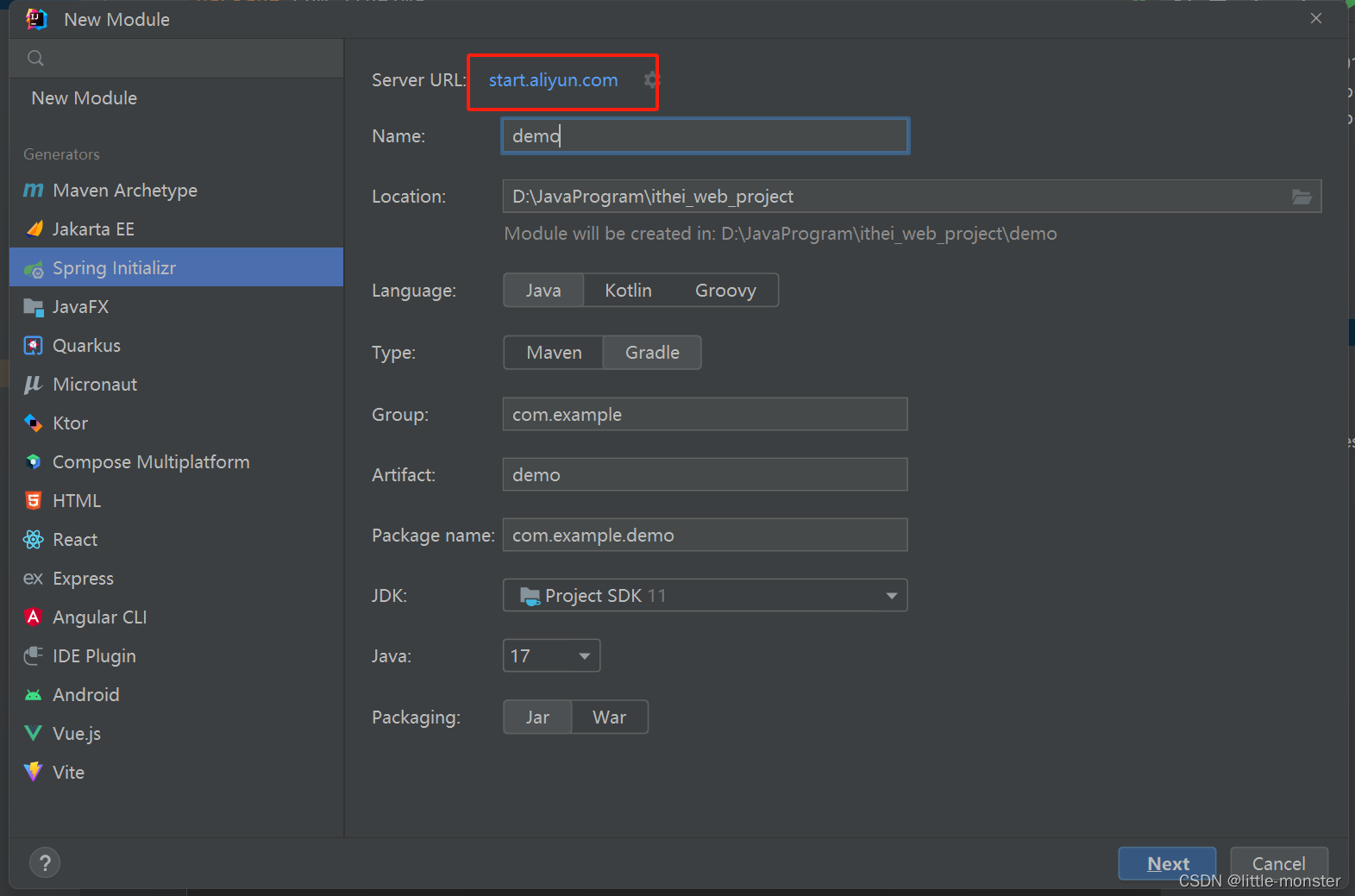Click the Express ex icon

point(34,579)
